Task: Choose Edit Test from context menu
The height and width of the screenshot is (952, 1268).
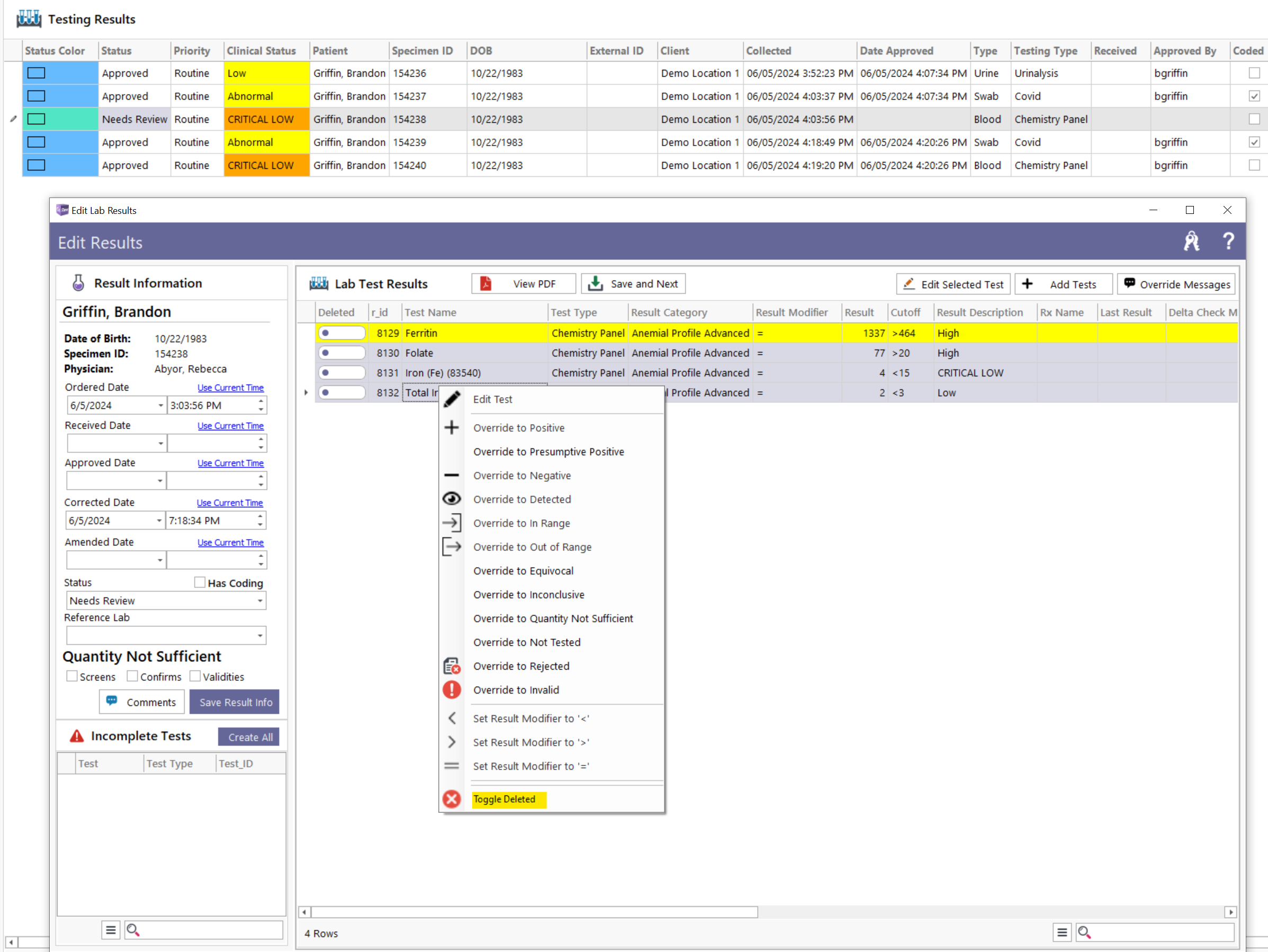Action: point(492,399)
